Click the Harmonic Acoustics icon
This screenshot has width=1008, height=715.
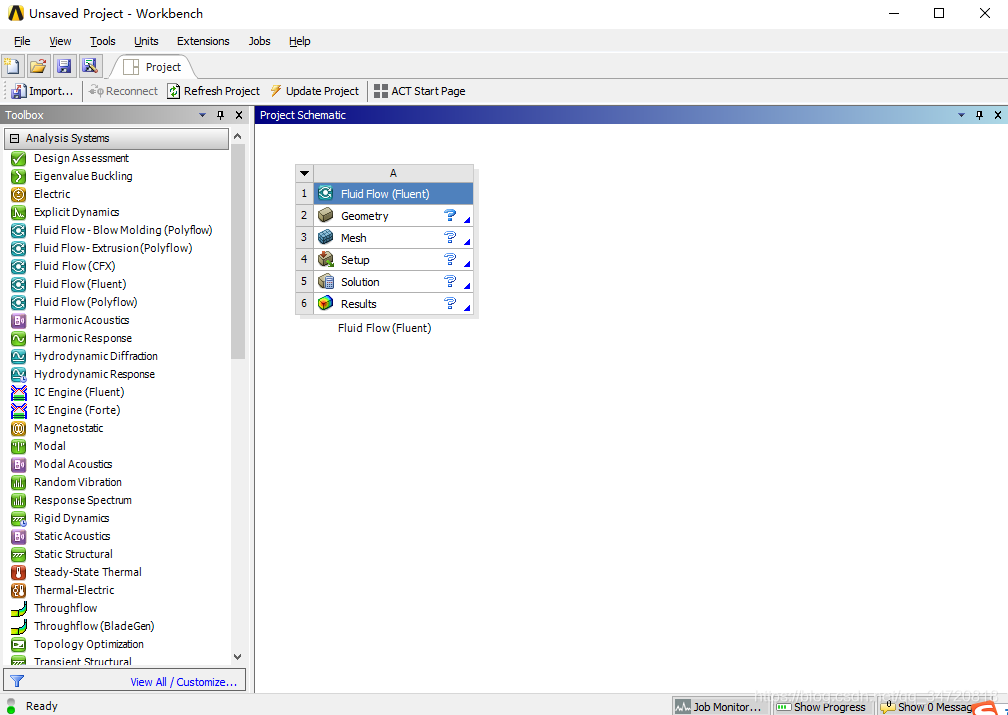pos(19,320)
